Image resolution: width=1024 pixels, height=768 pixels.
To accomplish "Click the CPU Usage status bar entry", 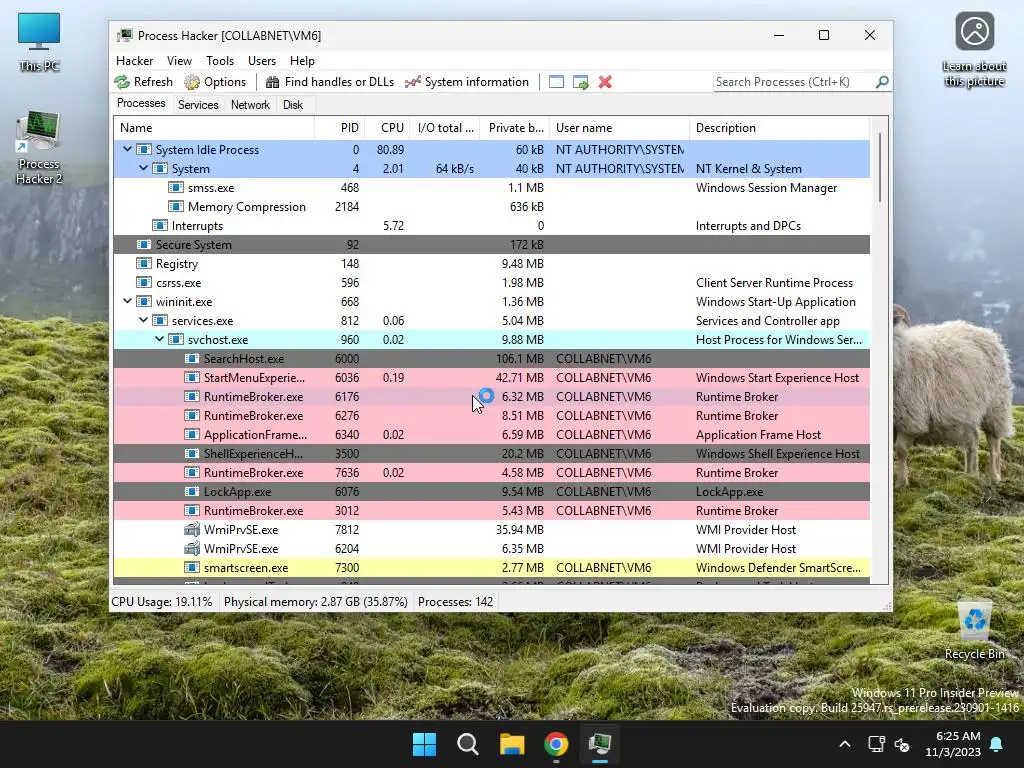I will (162, 601).
